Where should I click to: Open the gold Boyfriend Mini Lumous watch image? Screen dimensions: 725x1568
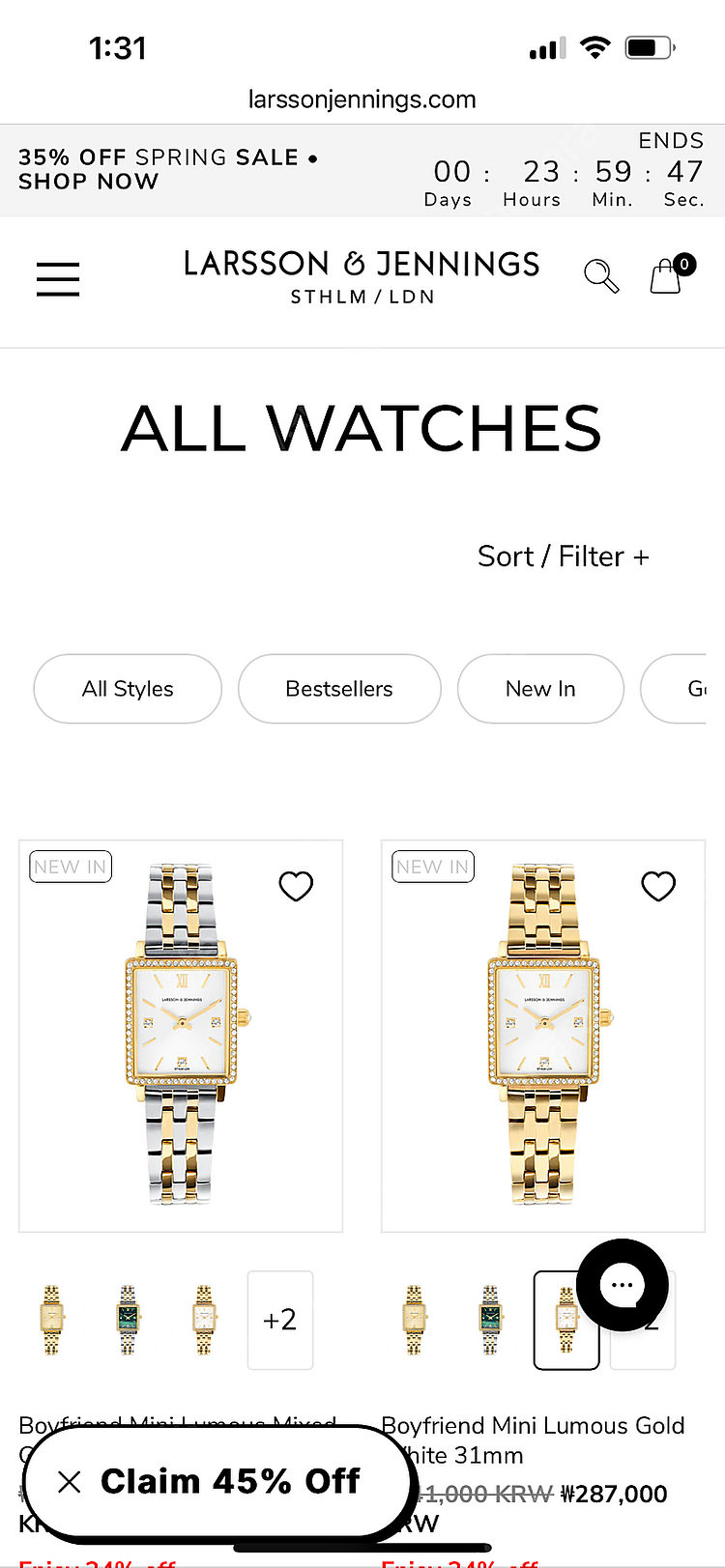pyautogui.click(x=543, y=1036)
